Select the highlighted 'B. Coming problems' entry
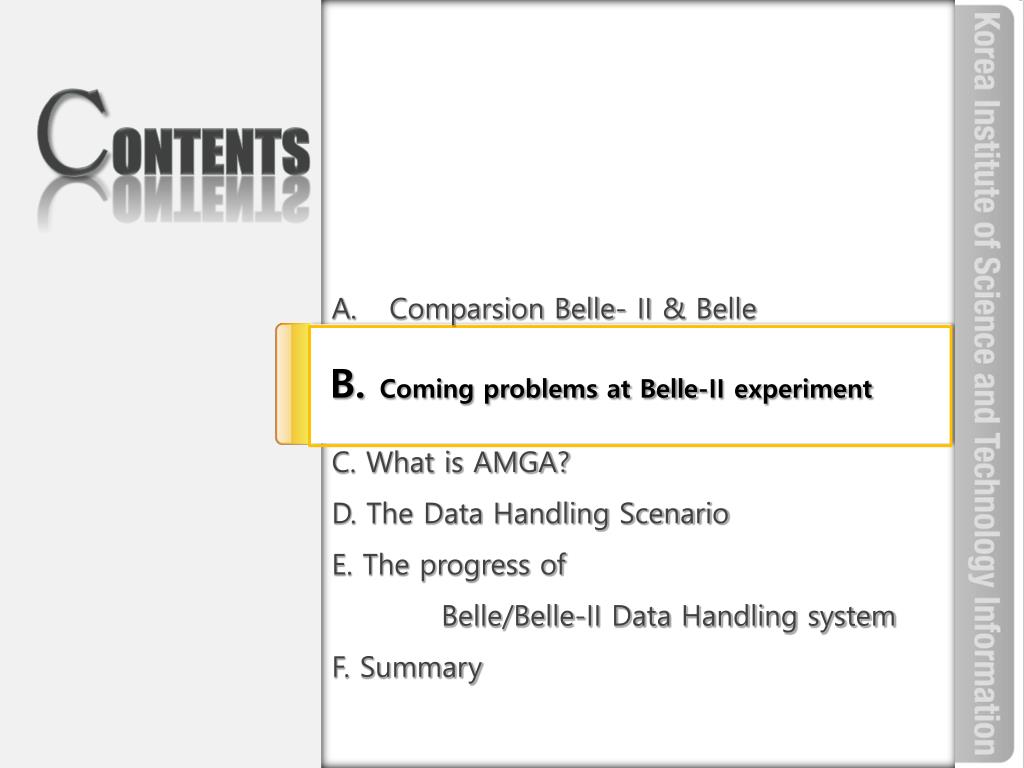 coord(601,386)
